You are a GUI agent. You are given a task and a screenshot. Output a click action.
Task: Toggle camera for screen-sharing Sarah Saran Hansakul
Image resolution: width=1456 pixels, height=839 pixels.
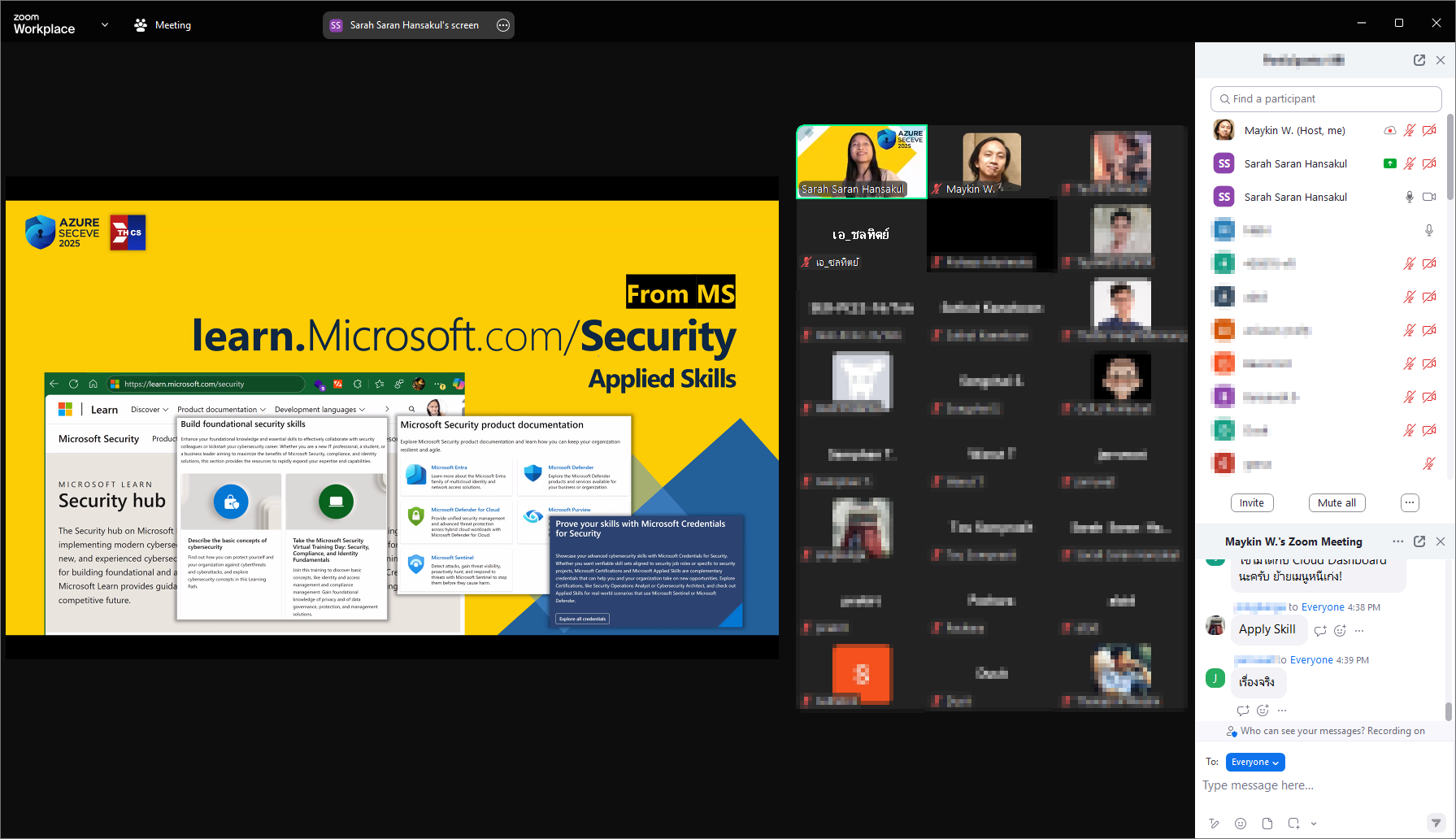click(1429, 163)
